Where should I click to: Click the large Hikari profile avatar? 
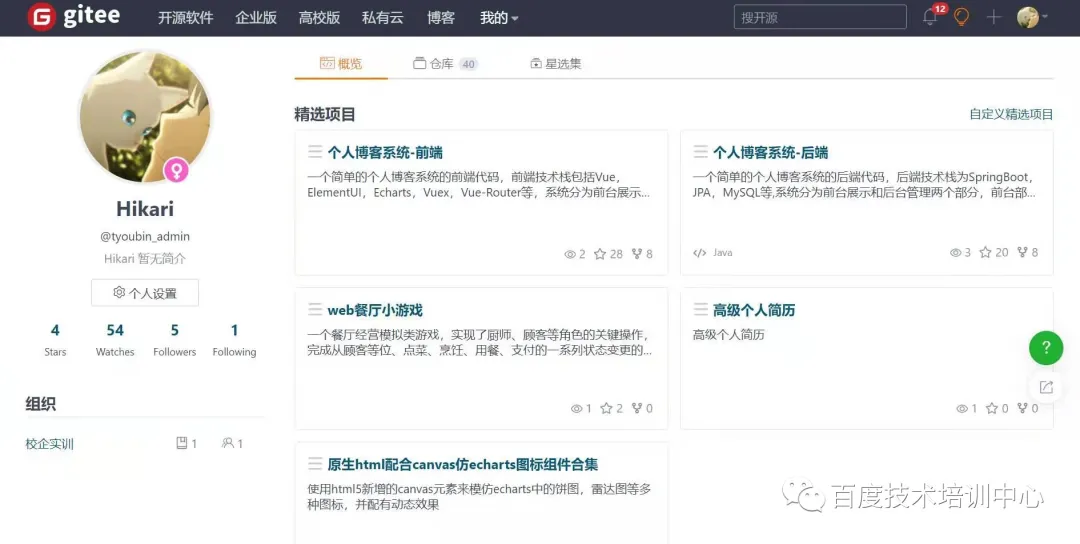click(145, 116)
